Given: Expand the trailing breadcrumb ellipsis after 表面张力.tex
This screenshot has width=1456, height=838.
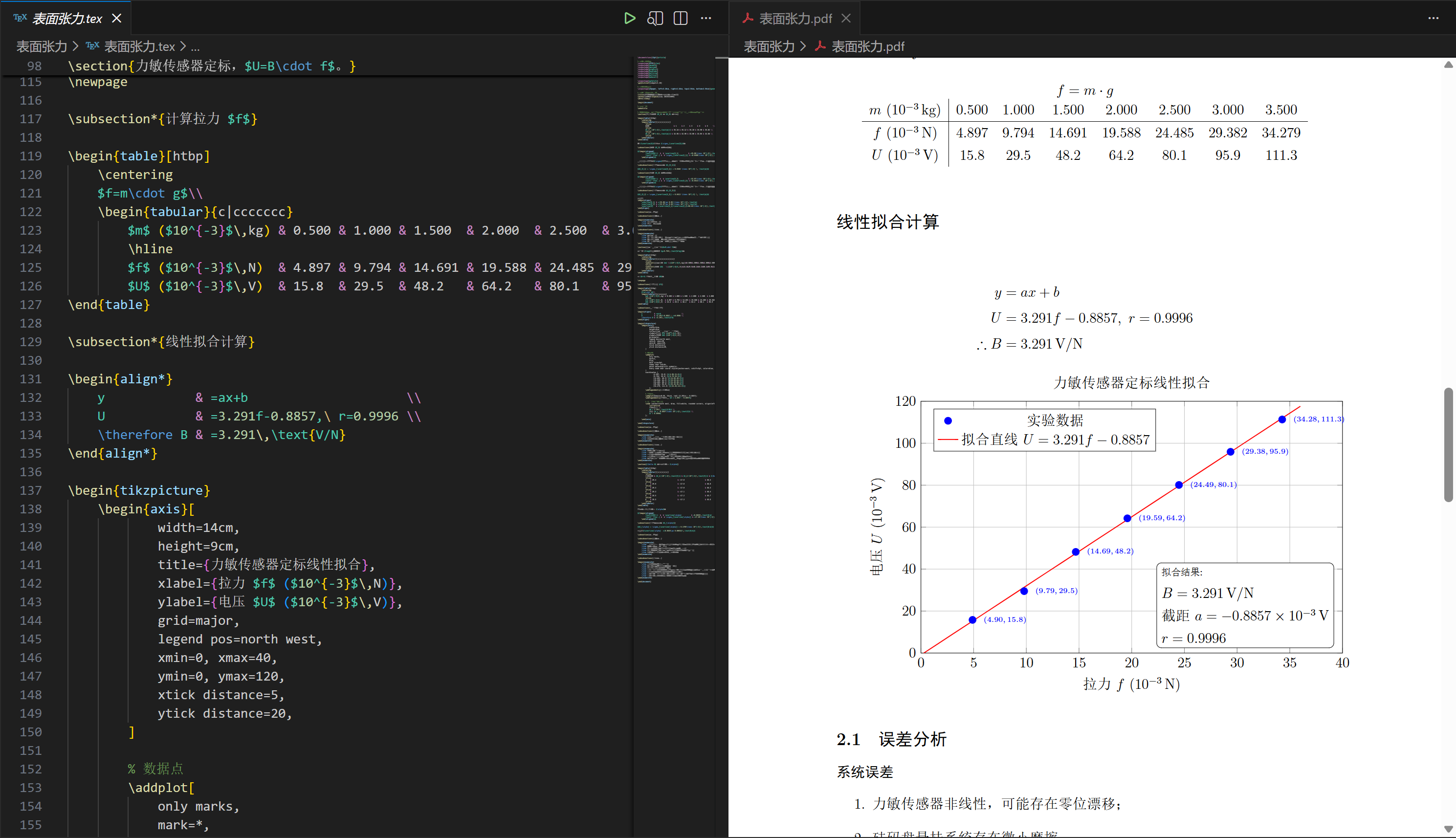Looking at the screenshot, I should [x=196, y=46].
